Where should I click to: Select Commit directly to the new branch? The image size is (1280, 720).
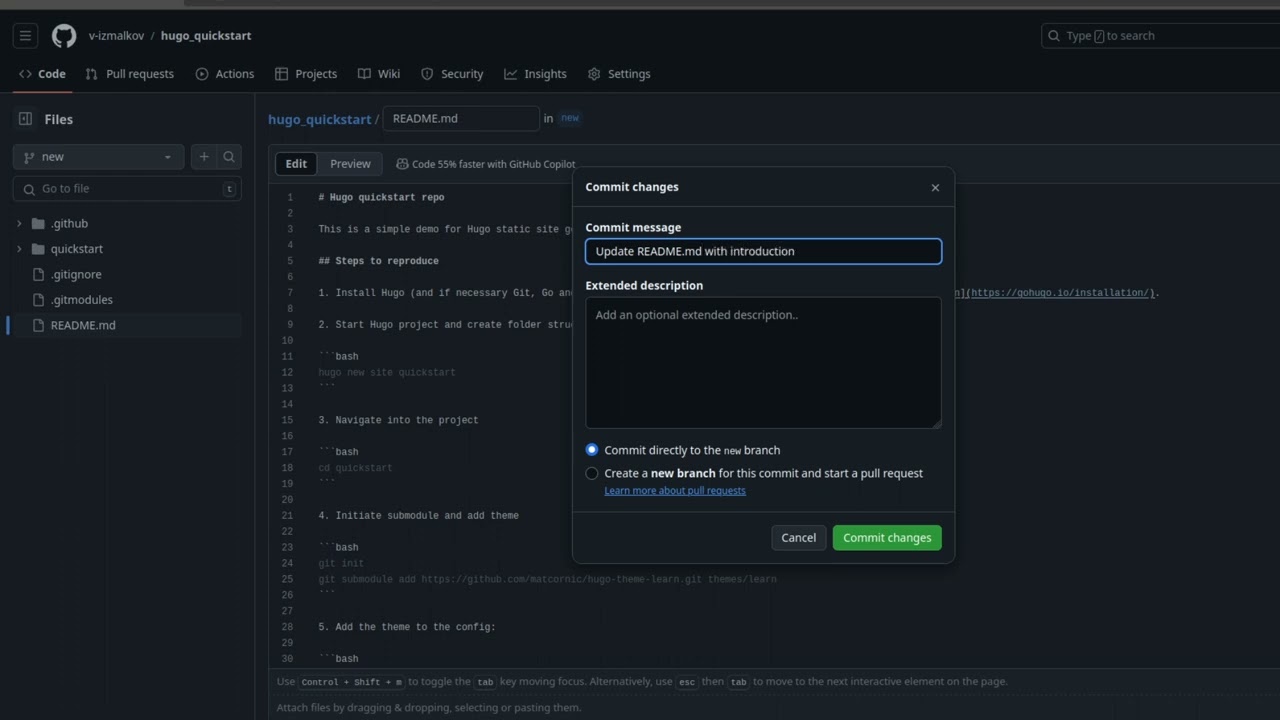pos(592,450)
